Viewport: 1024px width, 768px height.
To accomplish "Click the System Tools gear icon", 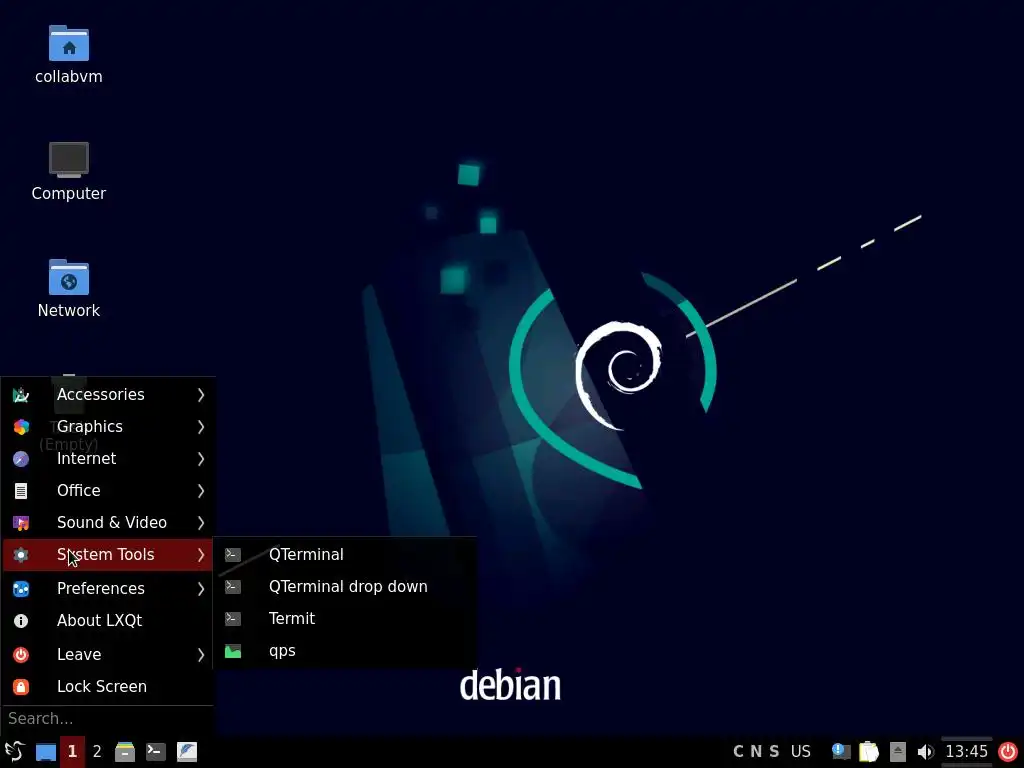I will click(21, 554).
